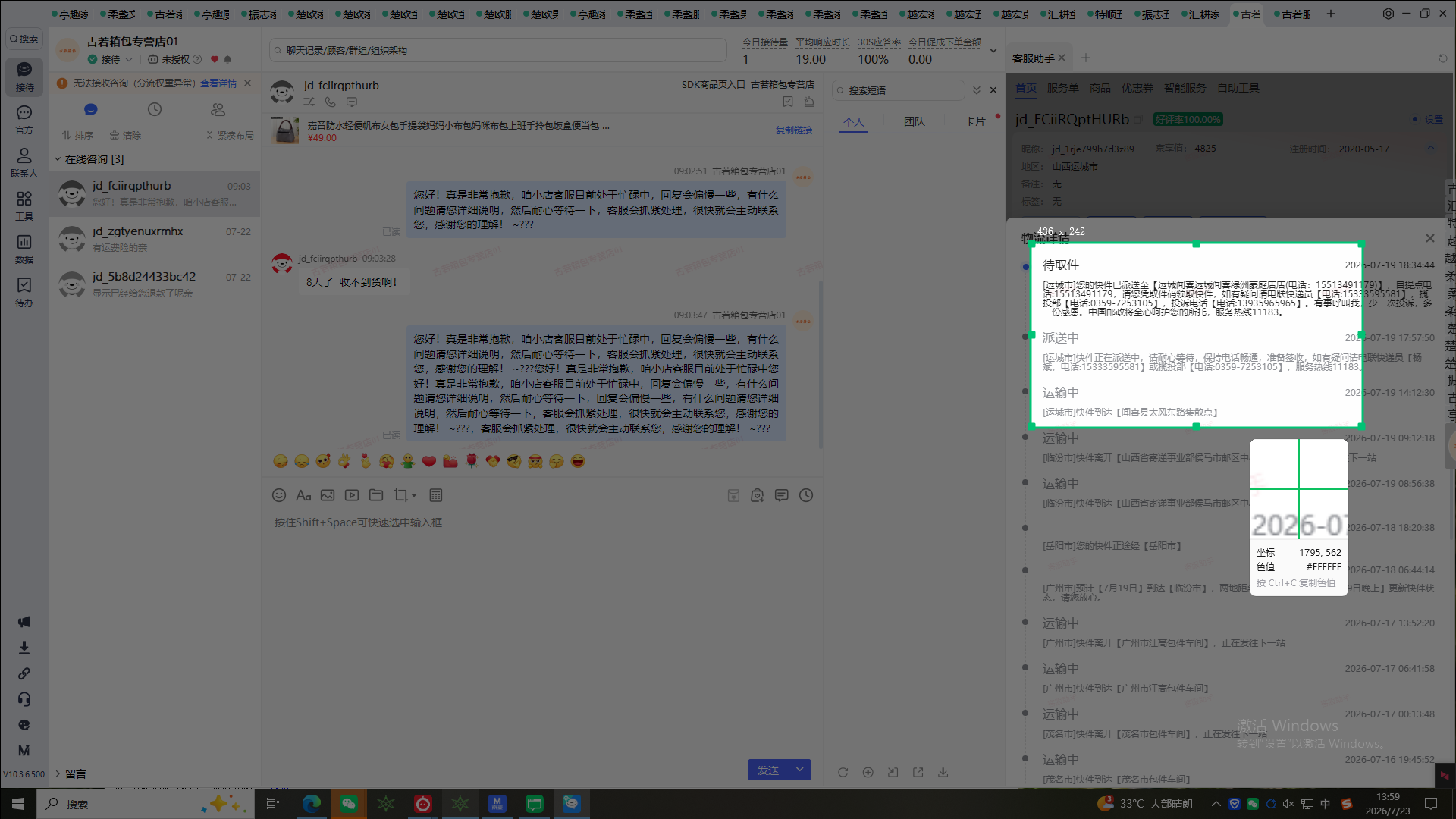Image resolution: width=1456 pixels, height=819 pixels.
Task: Open the 数据 data section
Action: (x=24, y=249)
